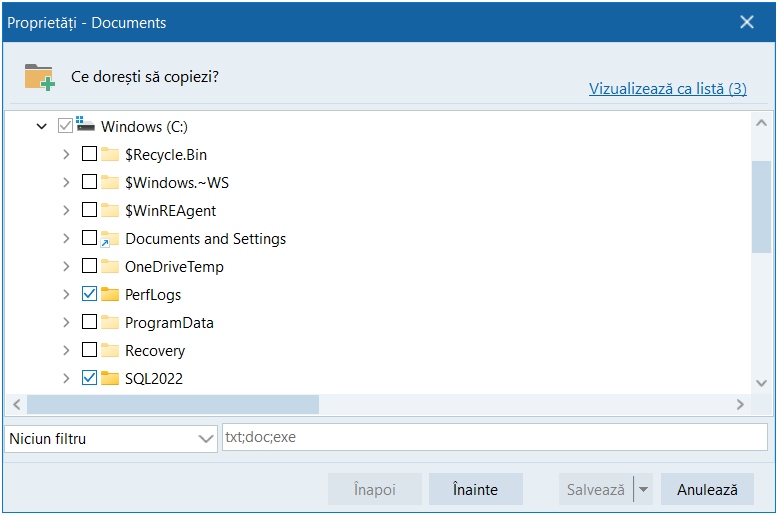Uncheck the PerfLogs checkbox
The height and width of the screenshot is (516, 779).
click(x=89, y=295)
